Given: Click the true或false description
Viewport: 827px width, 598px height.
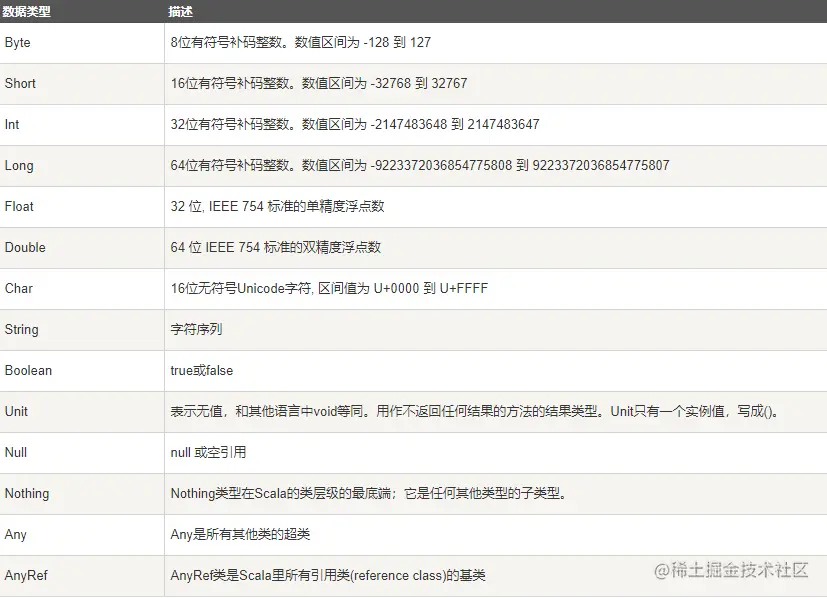Looking at the screenshot, I should tap(201, 370).
